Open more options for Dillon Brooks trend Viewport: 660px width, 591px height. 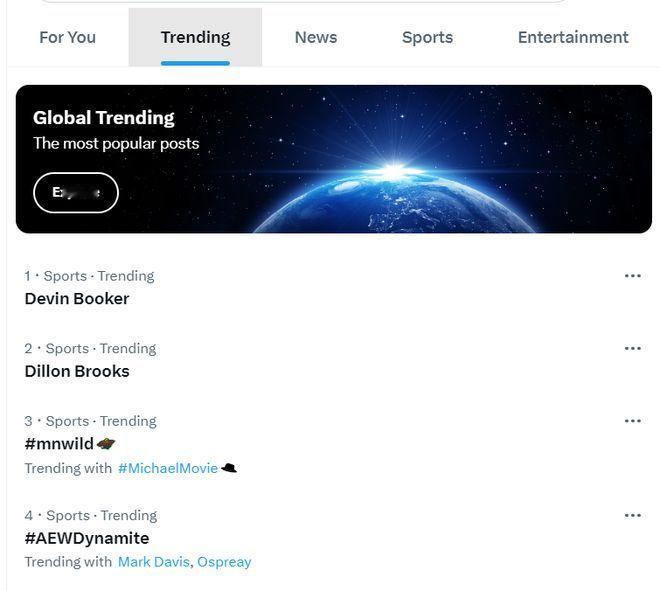[632, 349]
